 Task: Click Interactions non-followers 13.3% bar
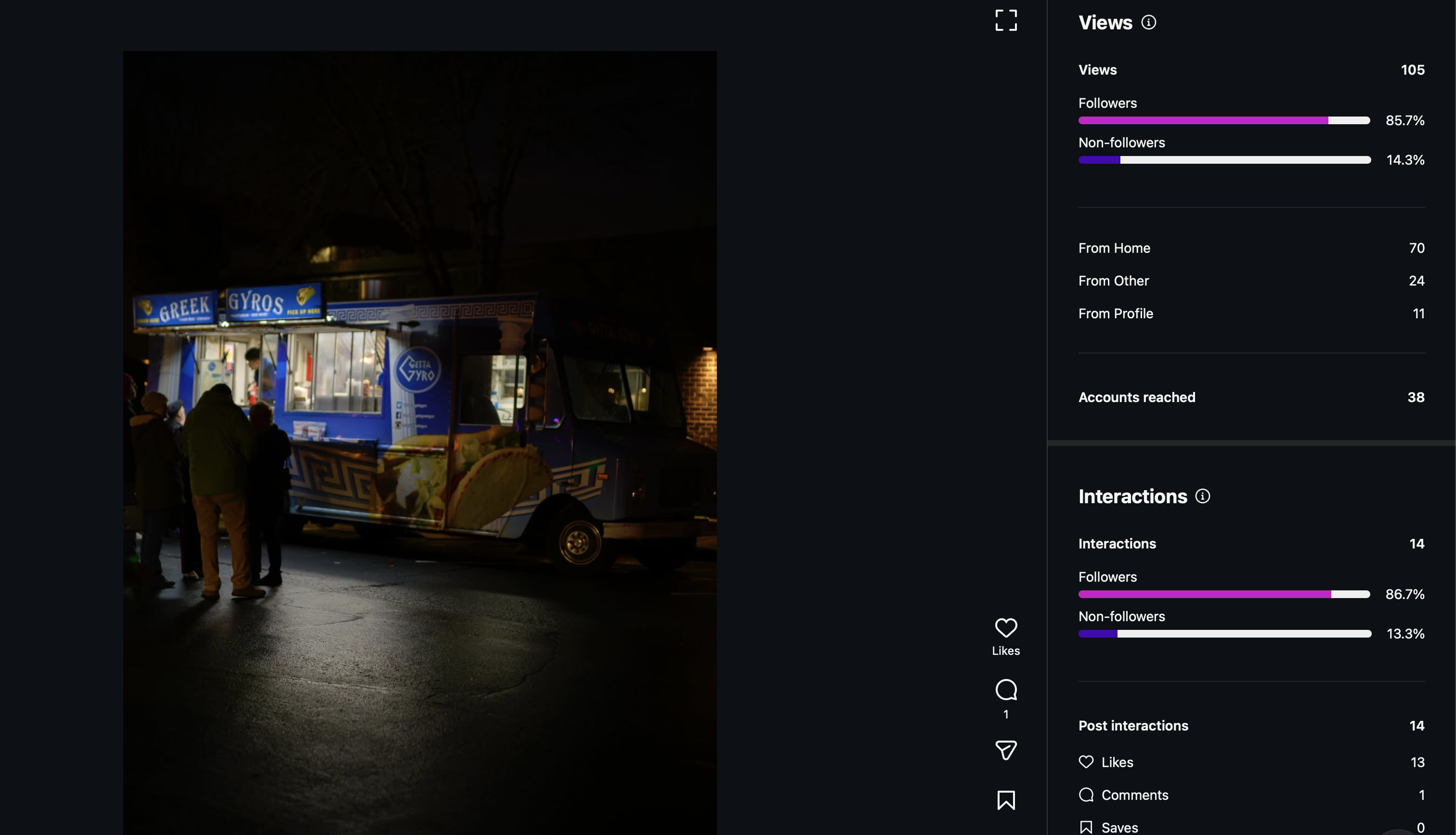point(1224,634)
